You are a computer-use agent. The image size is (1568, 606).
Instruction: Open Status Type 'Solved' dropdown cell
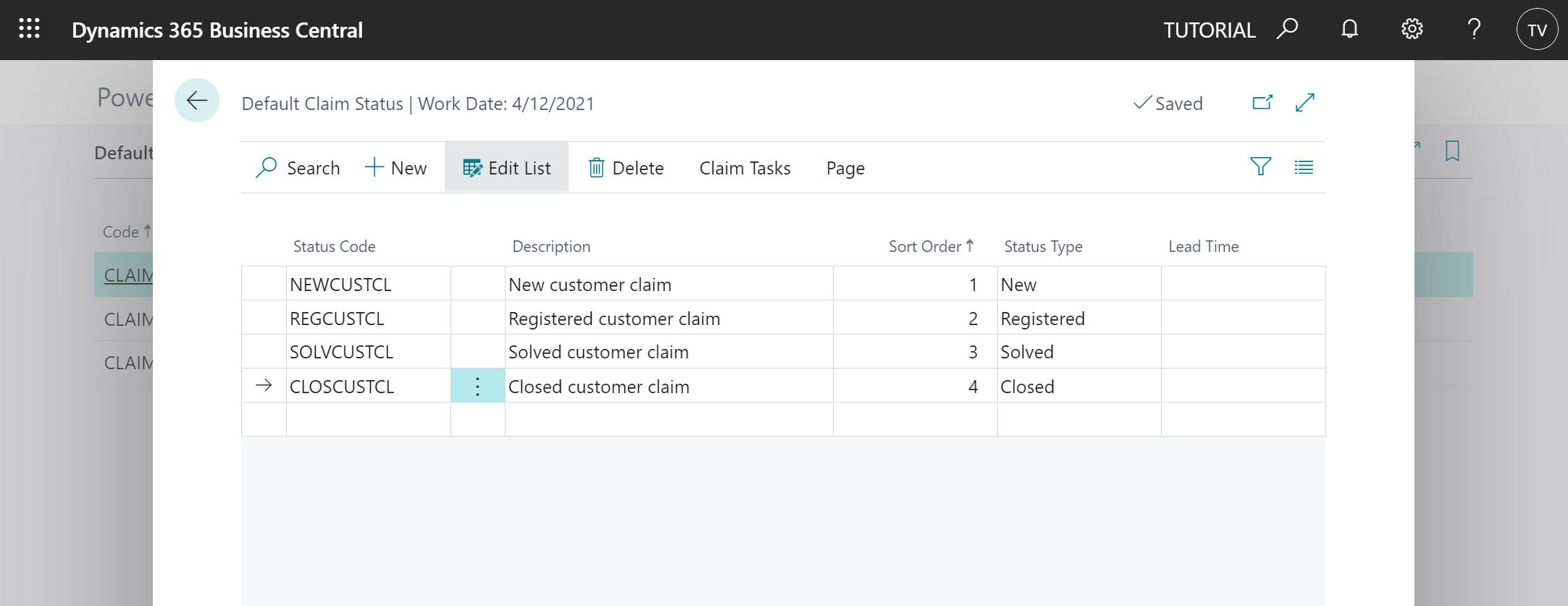pyautogui.click(x=1079, y=352)
